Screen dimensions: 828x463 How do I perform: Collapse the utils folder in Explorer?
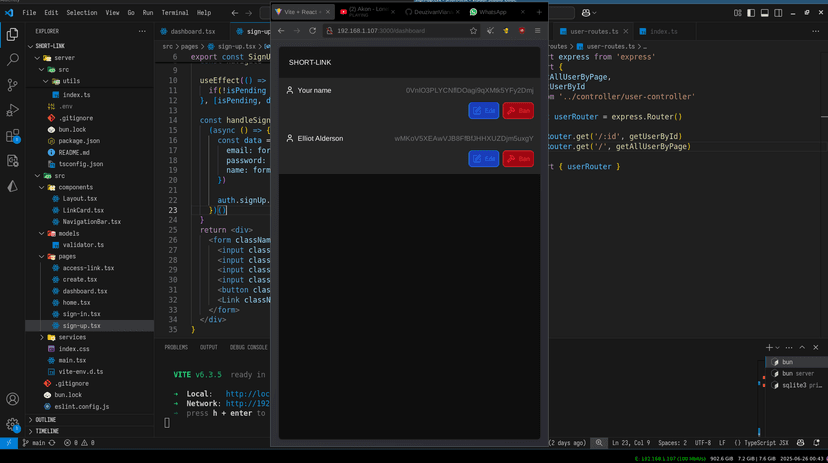click(x=45, y=81)
